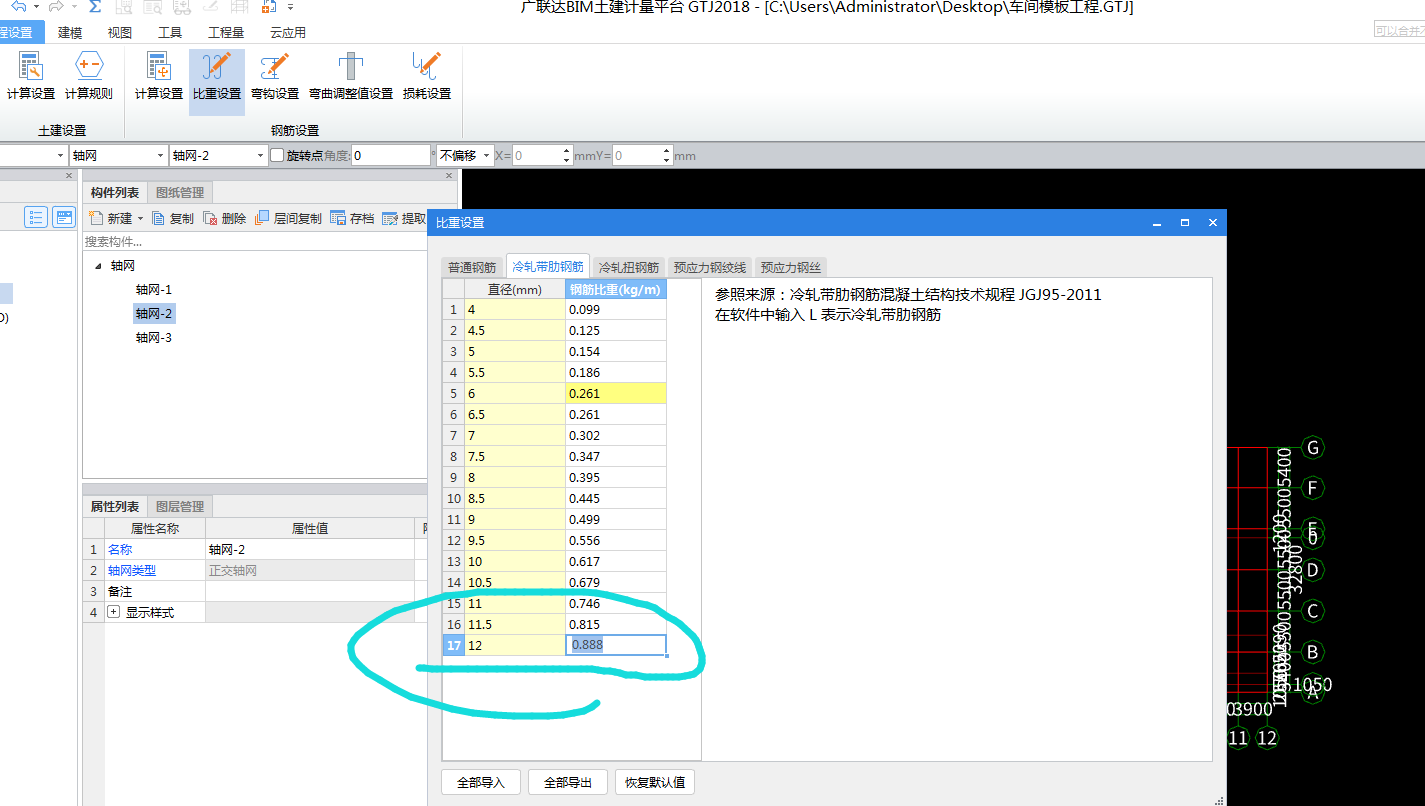Click the X offset stepper arrows
The height and width of the screenshot is (806, 1425).
pyautogui.click(x=567, y=155)
